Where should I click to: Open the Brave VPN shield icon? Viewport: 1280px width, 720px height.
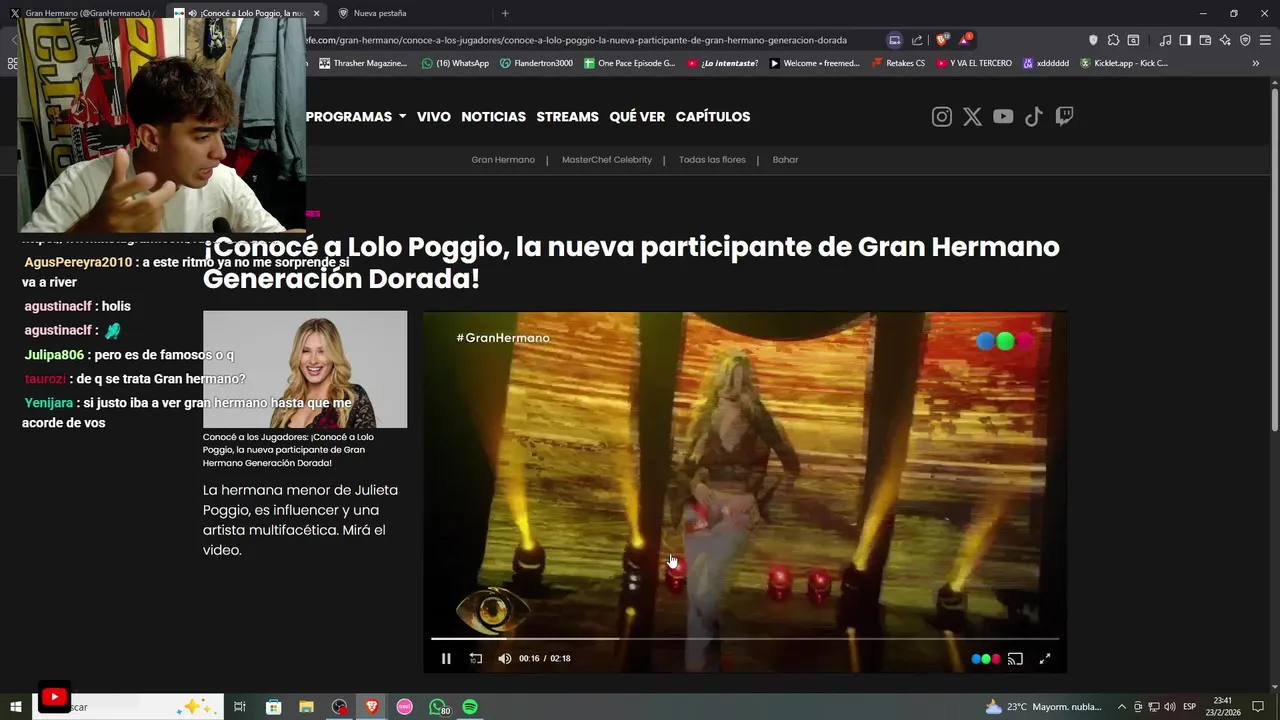tap(1245, 40)
